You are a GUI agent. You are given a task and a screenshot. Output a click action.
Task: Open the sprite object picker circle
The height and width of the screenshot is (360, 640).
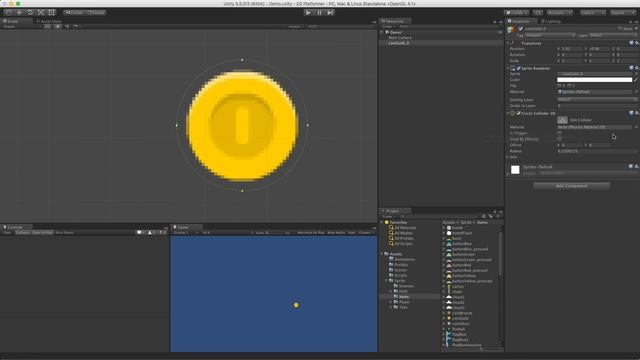636,74
